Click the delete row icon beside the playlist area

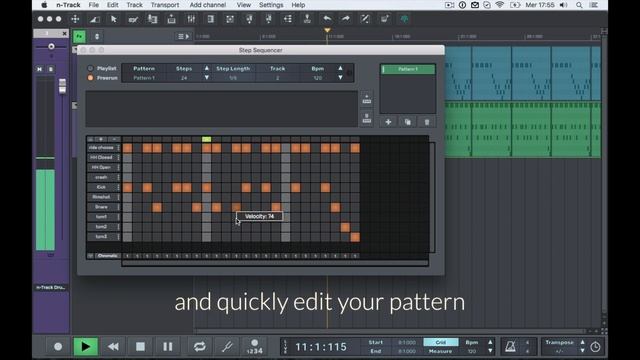point(367,118)
